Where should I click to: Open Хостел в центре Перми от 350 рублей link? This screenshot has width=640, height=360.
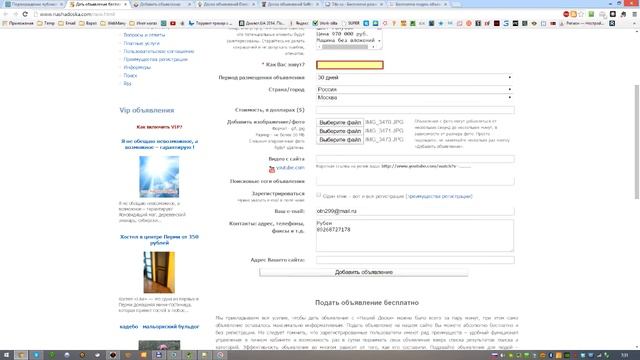pos(159,240)
